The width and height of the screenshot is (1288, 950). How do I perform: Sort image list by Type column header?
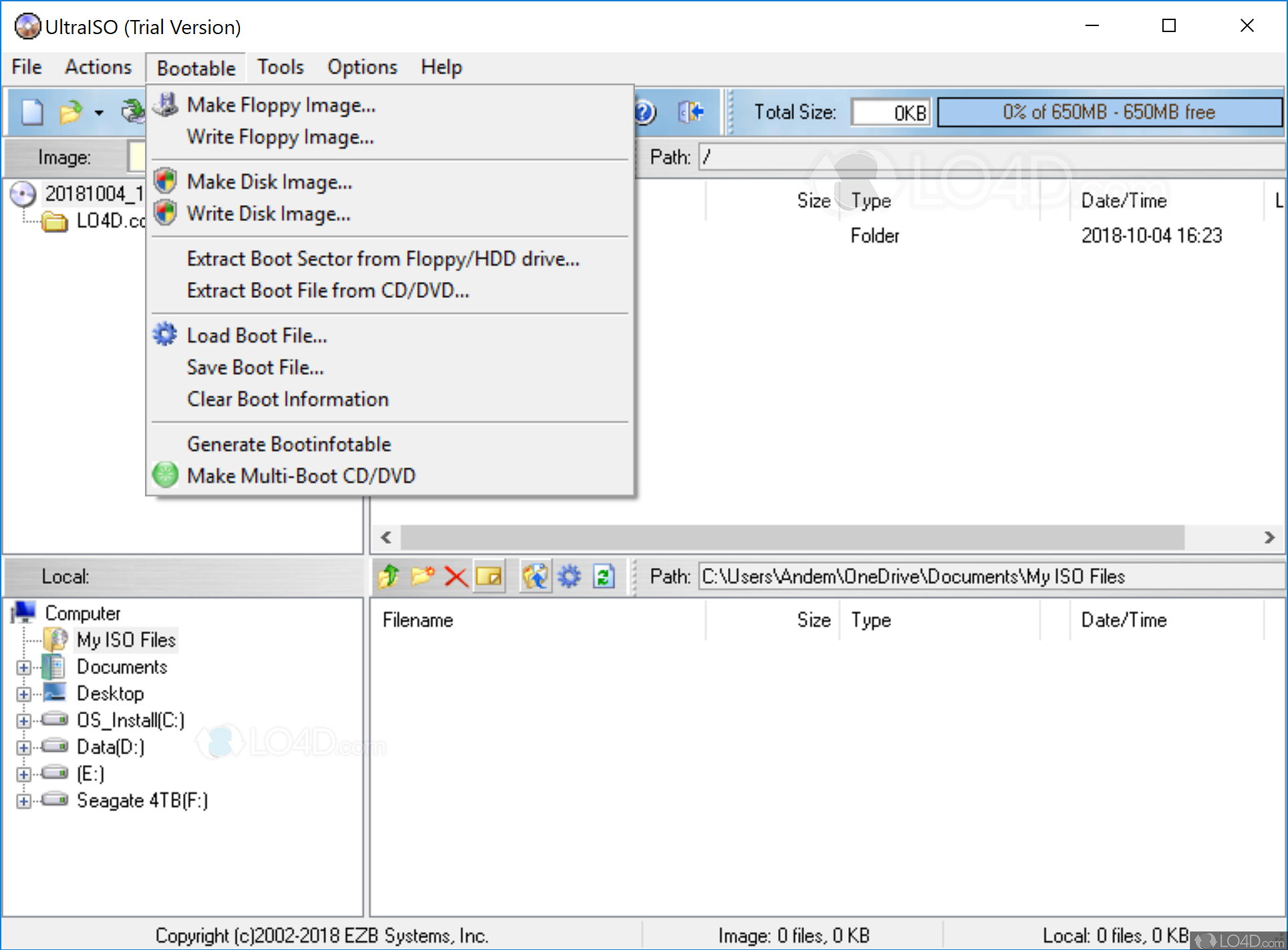point(940,200)
